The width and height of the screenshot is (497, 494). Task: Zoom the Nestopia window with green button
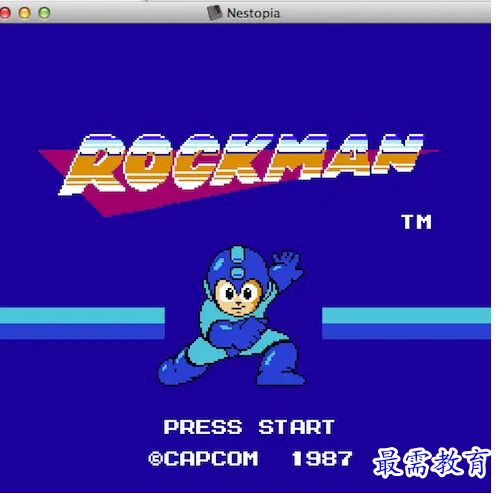coord(44,13)
